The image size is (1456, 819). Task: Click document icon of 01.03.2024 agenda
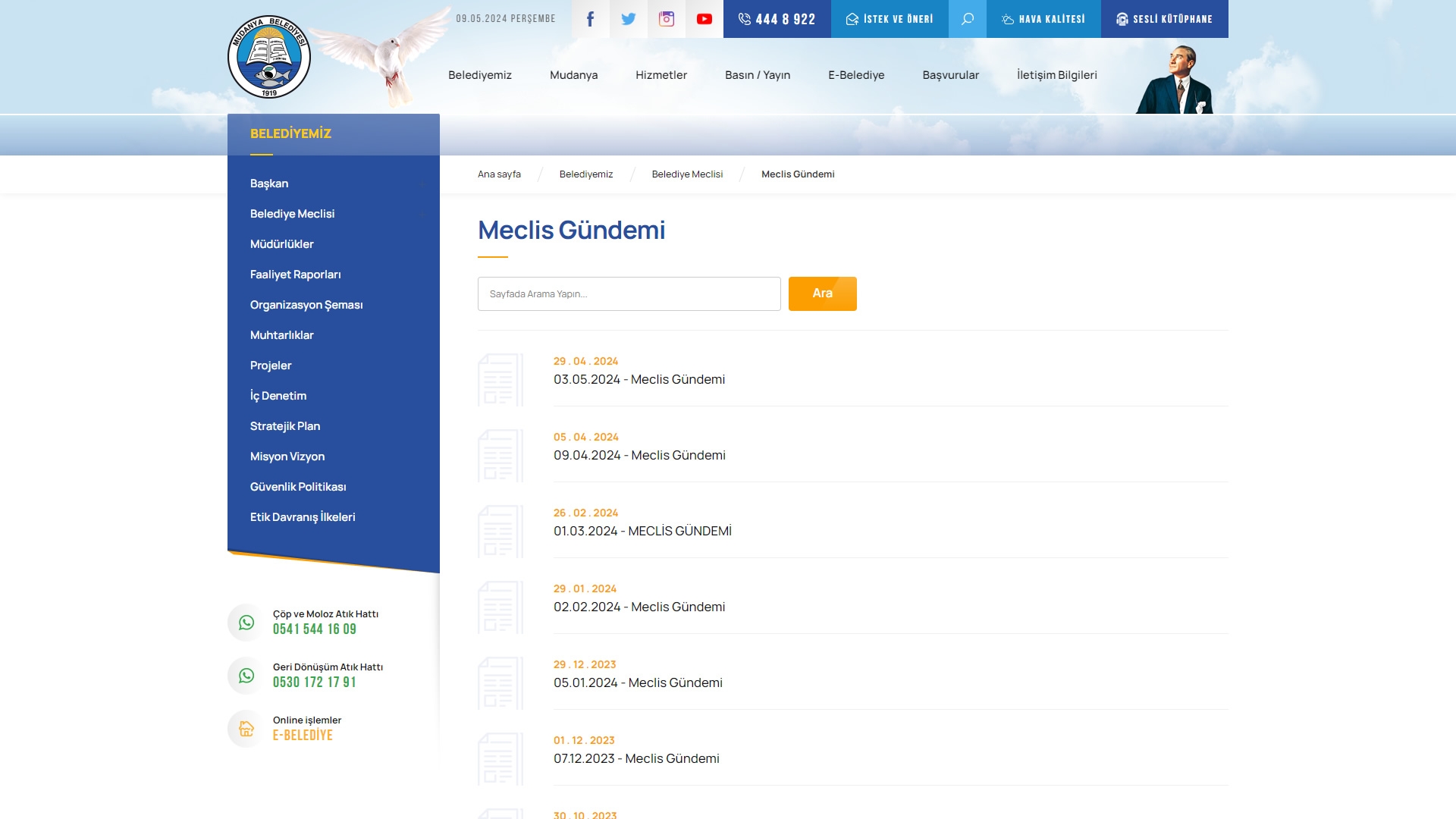[500, 532]
